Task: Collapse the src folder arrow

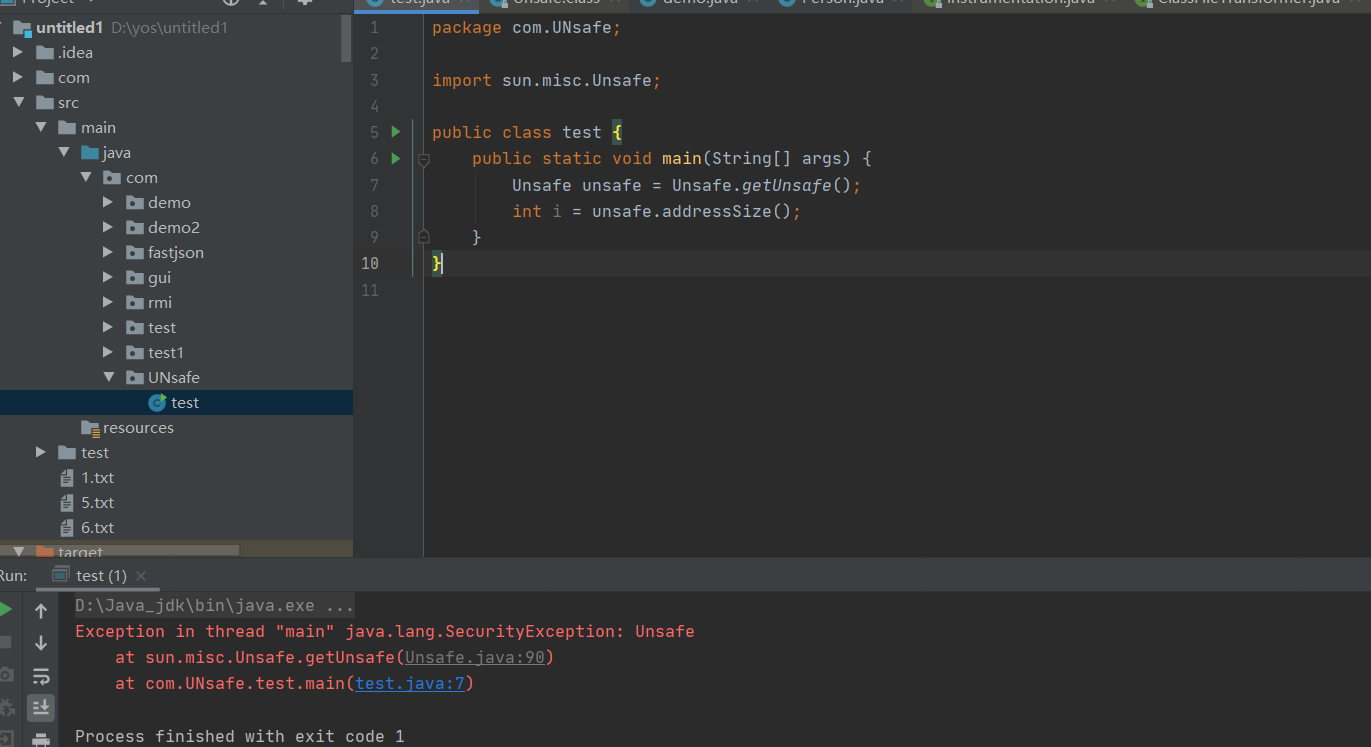Action: (x=17, y=102)
